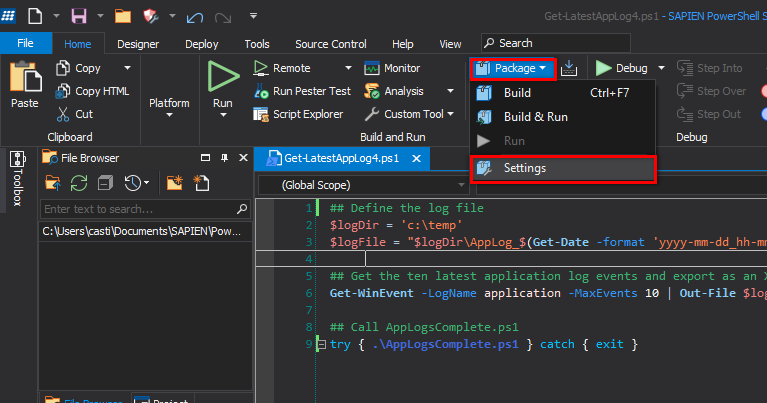Click the File Browser parent folder icon
The width and height of the screenshot is (767, 403).
(x=53, y=183)
